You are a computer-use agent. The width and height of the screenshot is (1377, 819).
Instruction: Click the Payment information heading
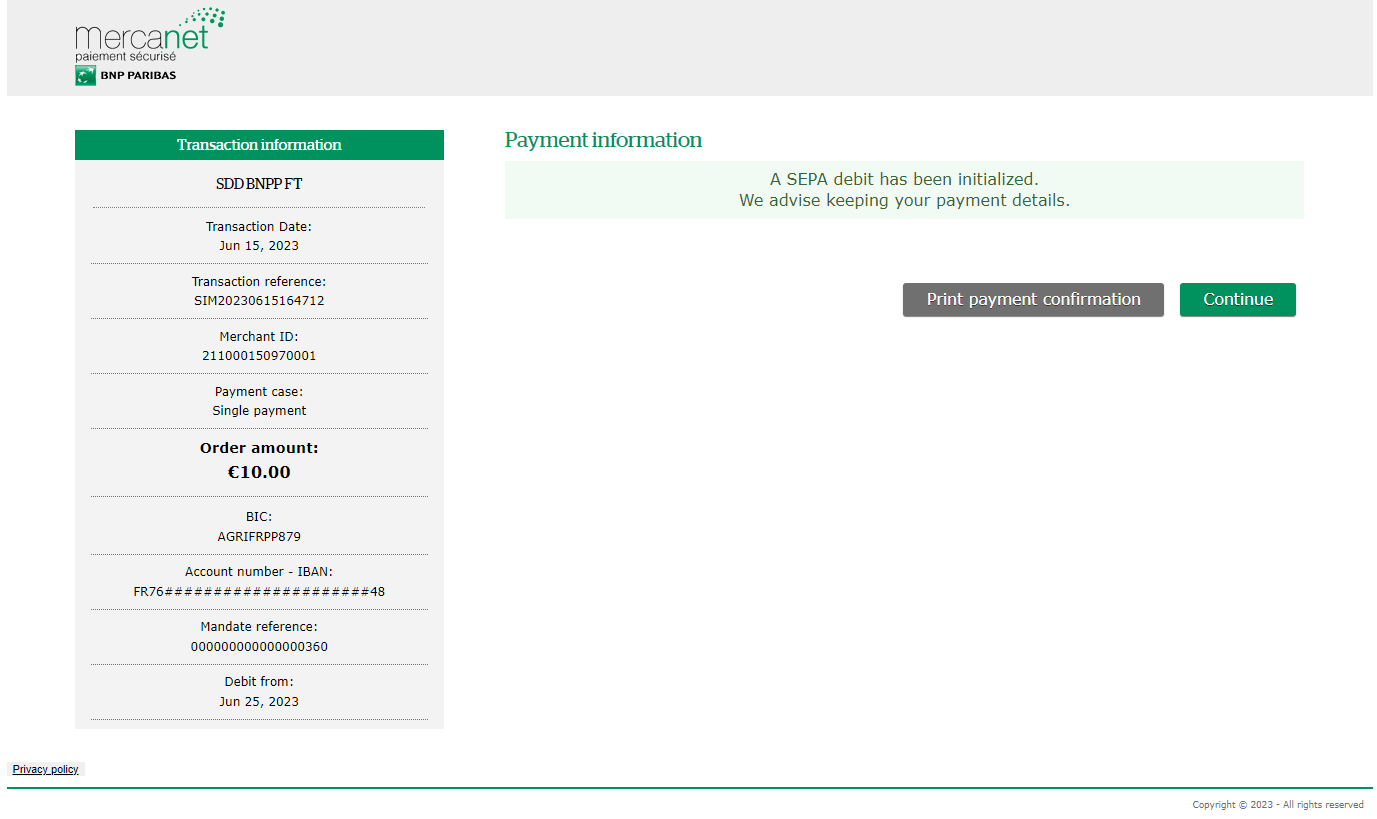tap(603, 140)
